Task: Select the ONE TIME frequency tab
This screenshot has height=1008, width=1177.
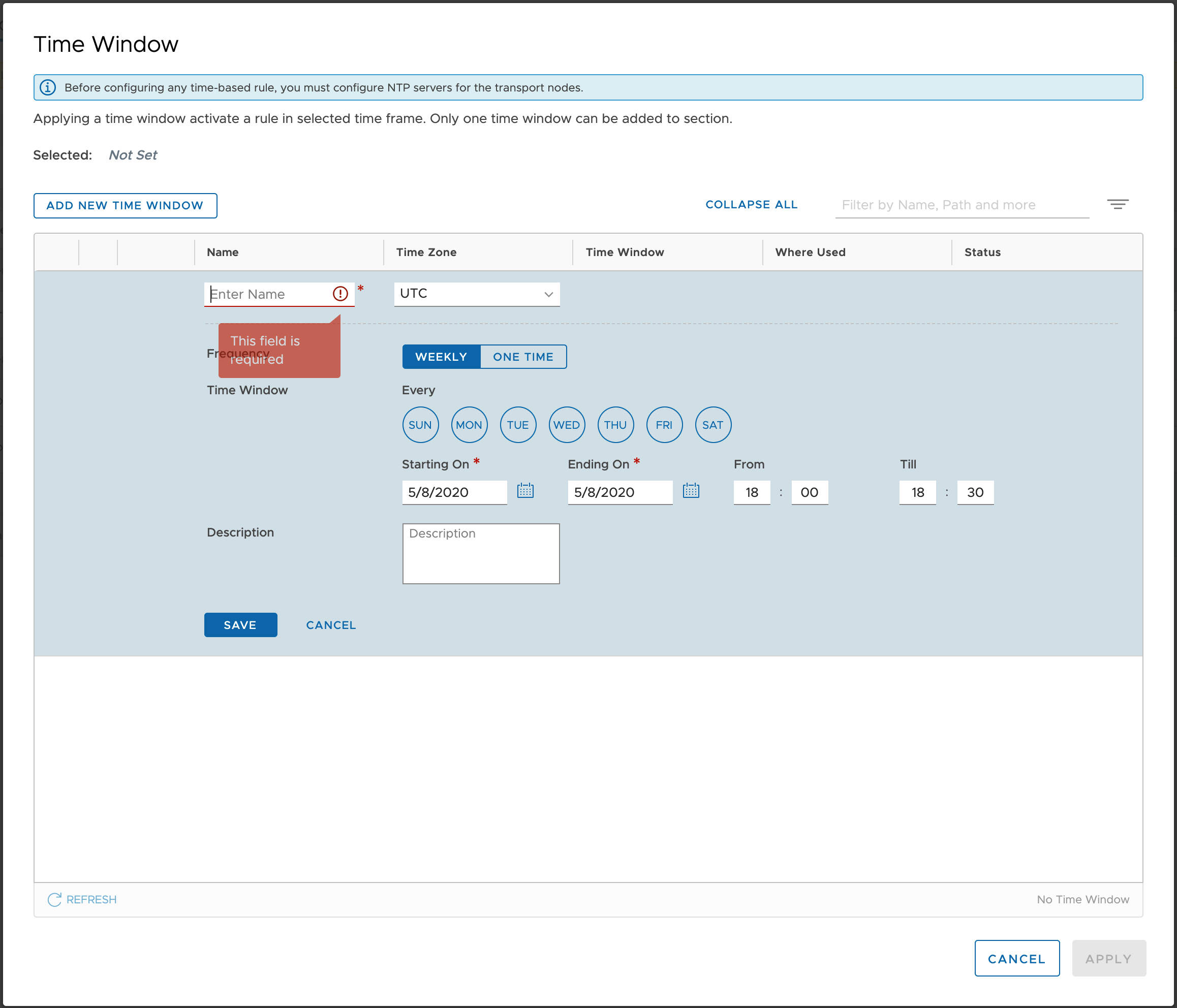Action: (x=522, y=357)
